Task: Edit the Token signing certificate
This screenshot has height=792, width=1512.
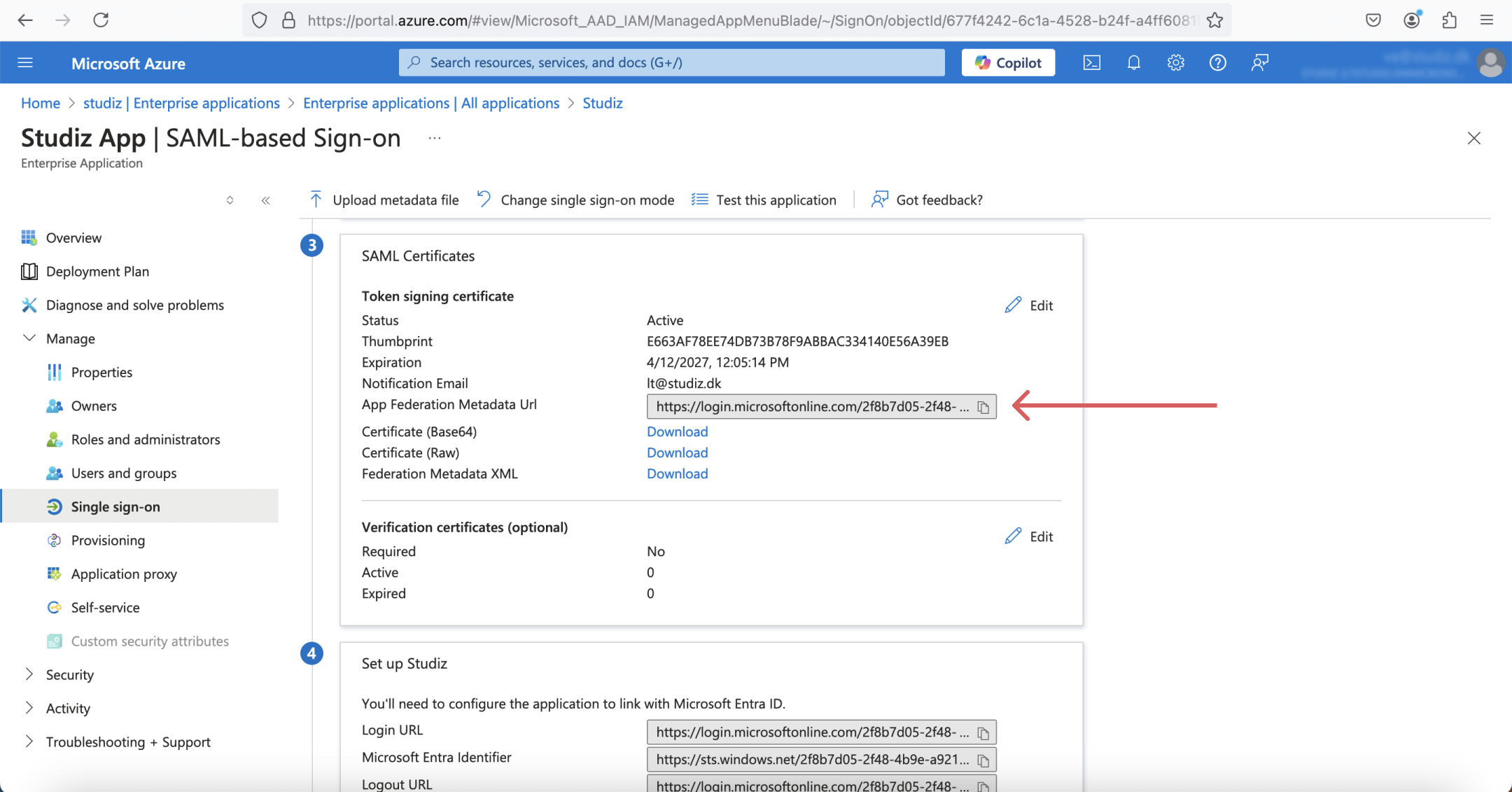Action: tap(1029, 305)
